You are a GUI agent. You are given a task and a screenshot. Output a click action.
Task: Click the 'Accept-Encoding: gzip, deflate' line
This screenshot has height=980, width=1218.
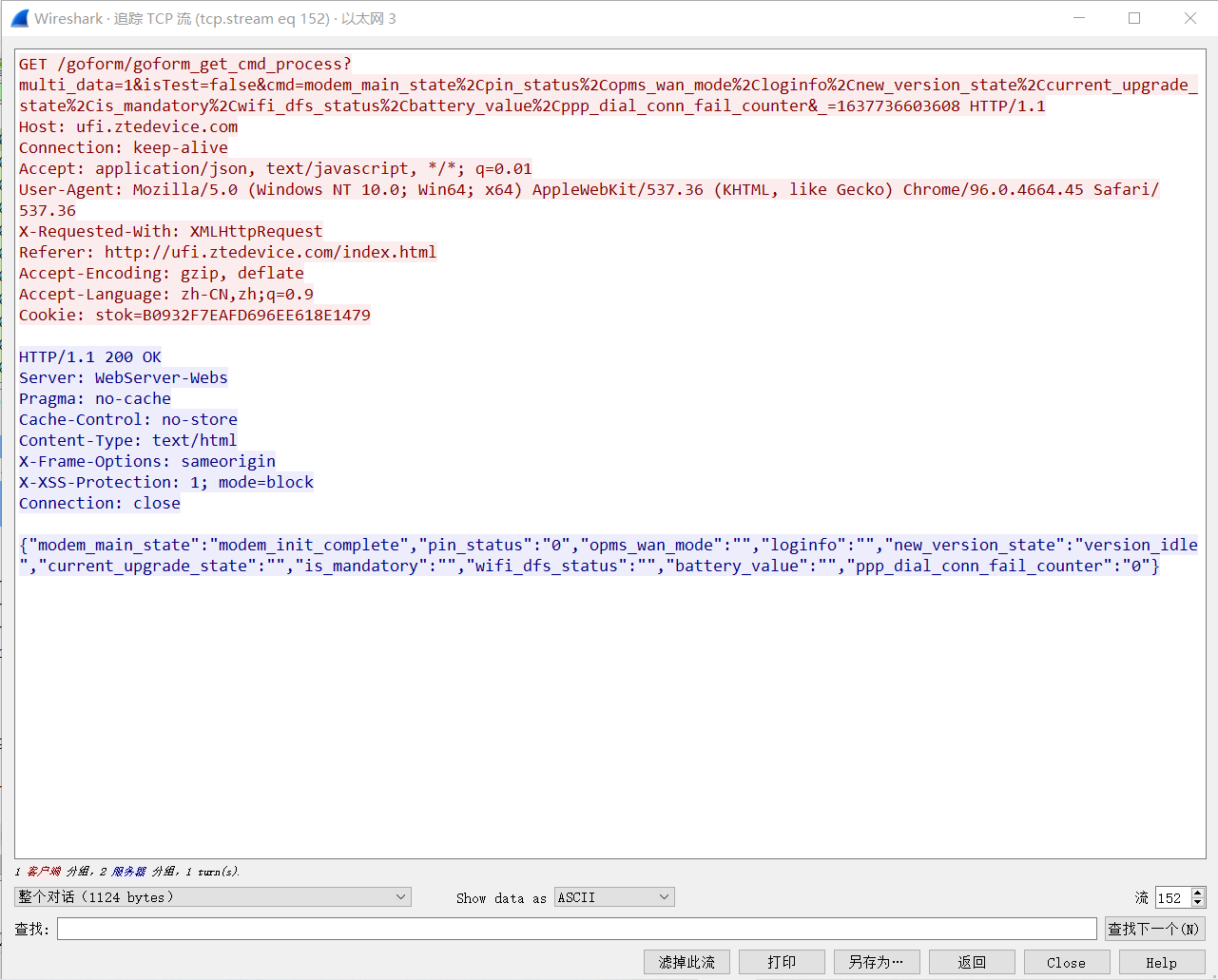tap(162, 273)
